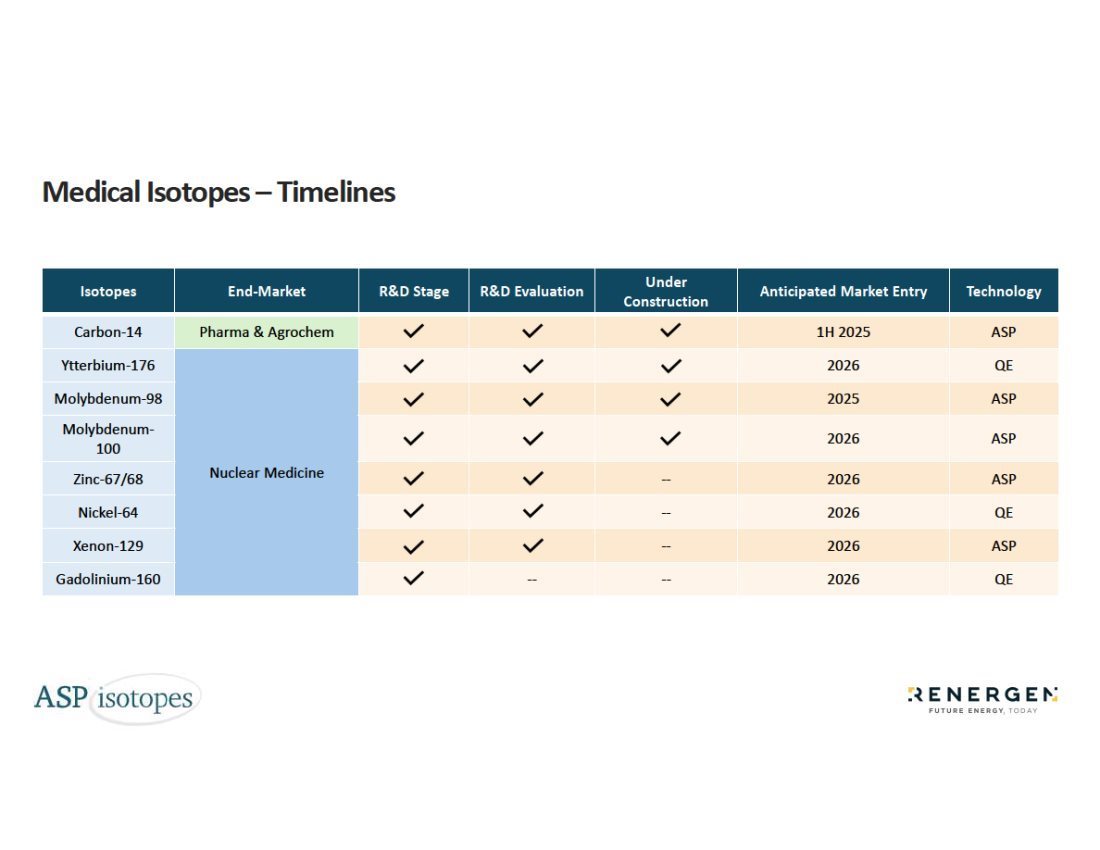Click the Anticipated Market Entry header
The width and height of the screenshot is (1100, 850).
[x=843, y=291]
